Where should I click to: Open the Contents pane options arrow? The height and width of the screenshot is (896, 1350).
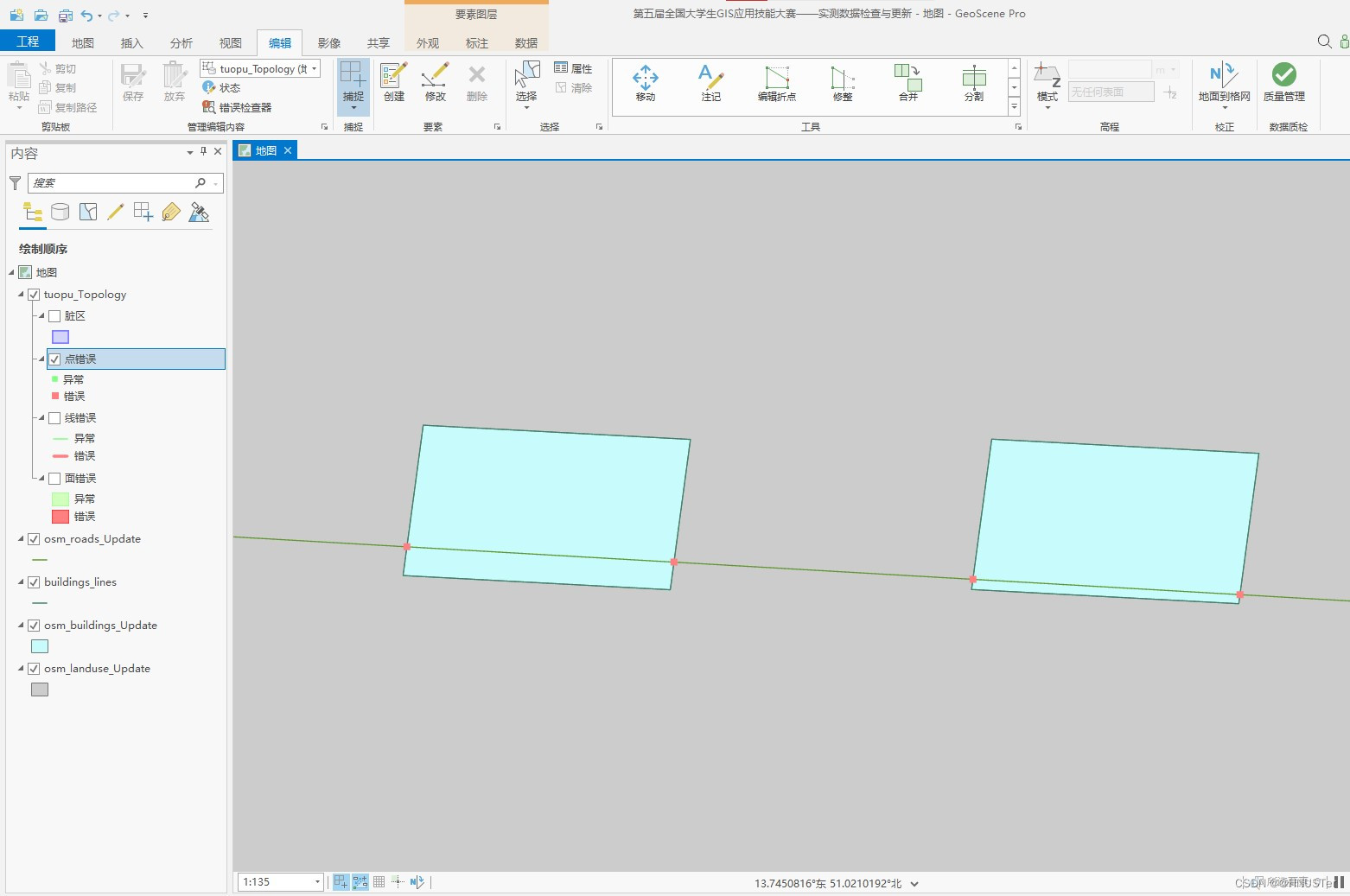pos(190,152)
